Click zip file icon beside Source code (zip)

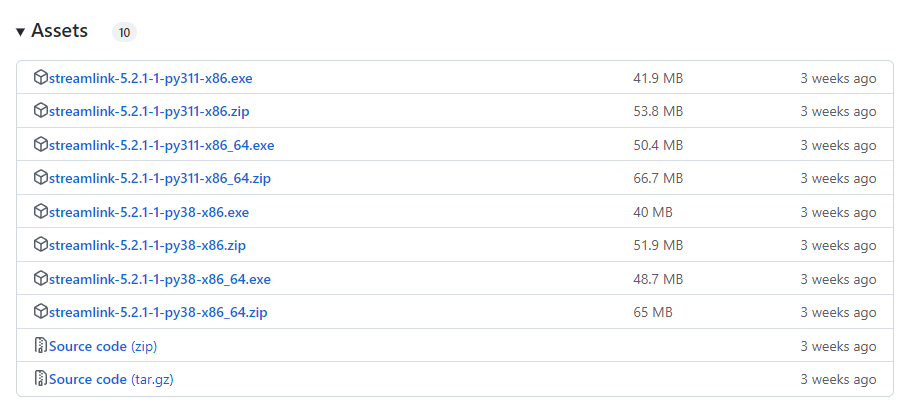(x=41, y=346)
